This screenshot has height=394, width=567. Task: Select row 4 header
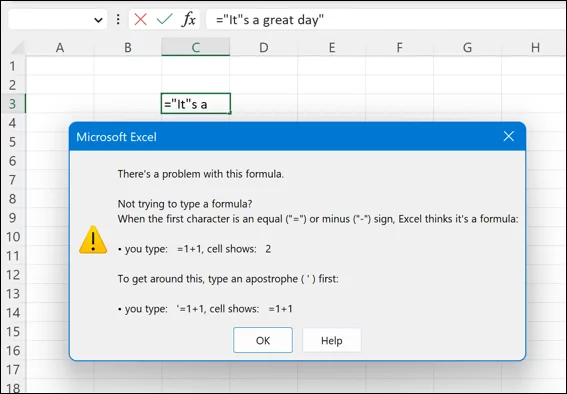pos(13,123)
